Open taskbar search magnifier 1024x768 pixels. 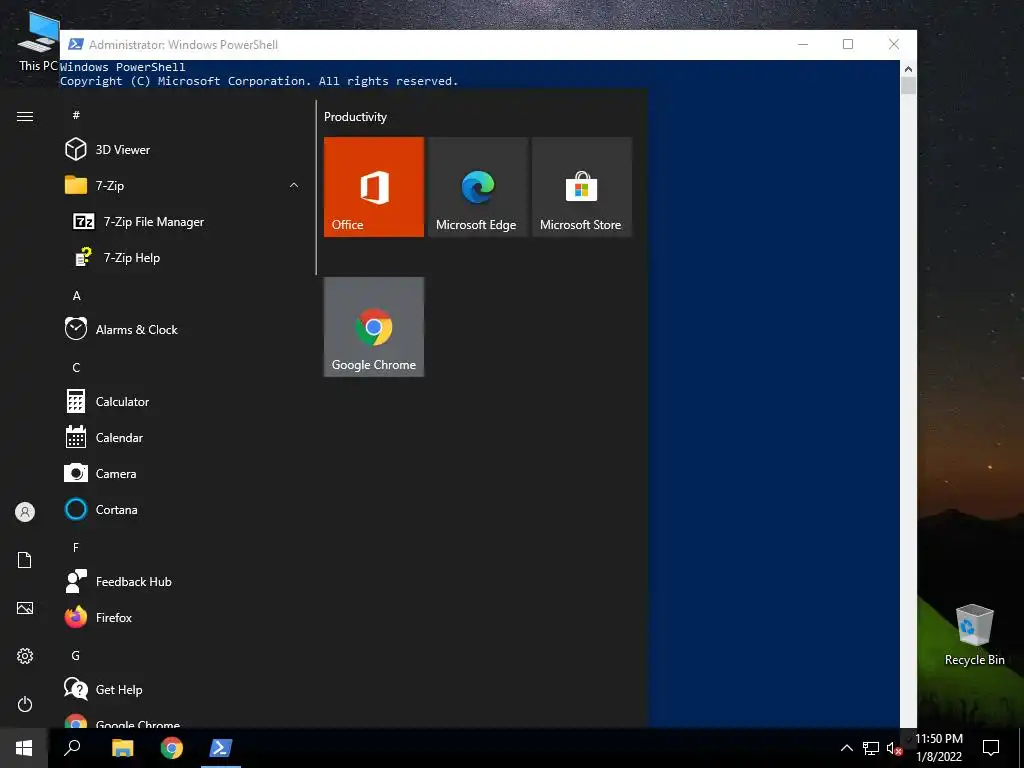click(x=72, y=748)
